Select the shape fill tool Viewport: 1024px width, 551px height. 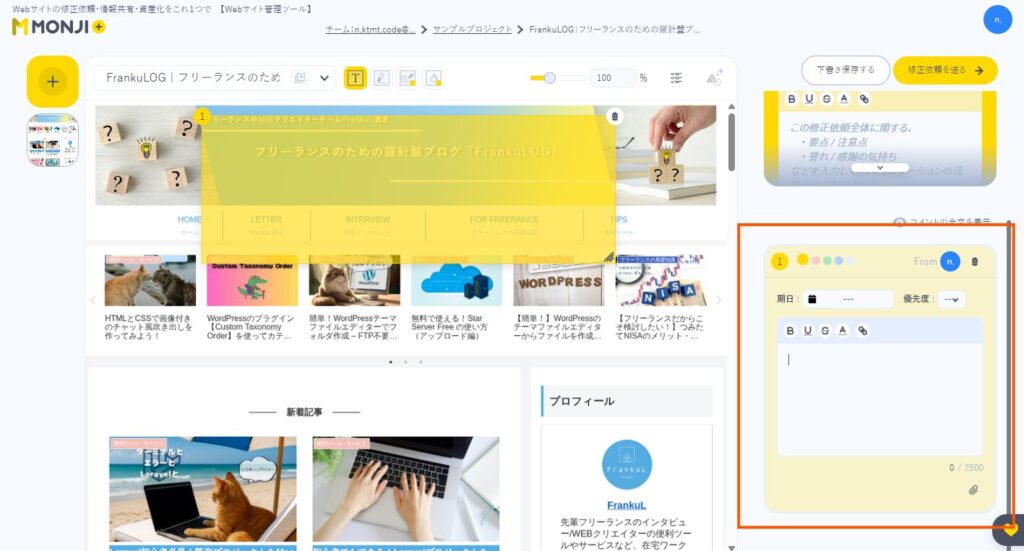[x=434, y=78]
